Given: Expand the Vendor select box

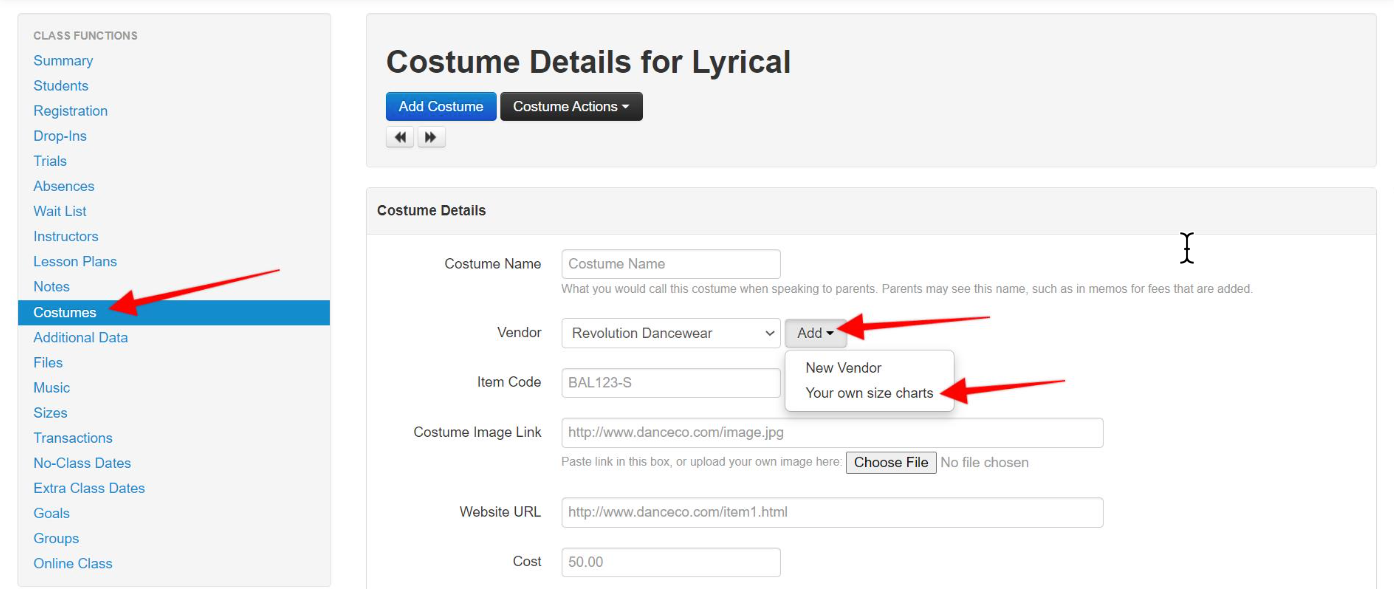Looking at the screenshot, I should [x=671, y=333].
